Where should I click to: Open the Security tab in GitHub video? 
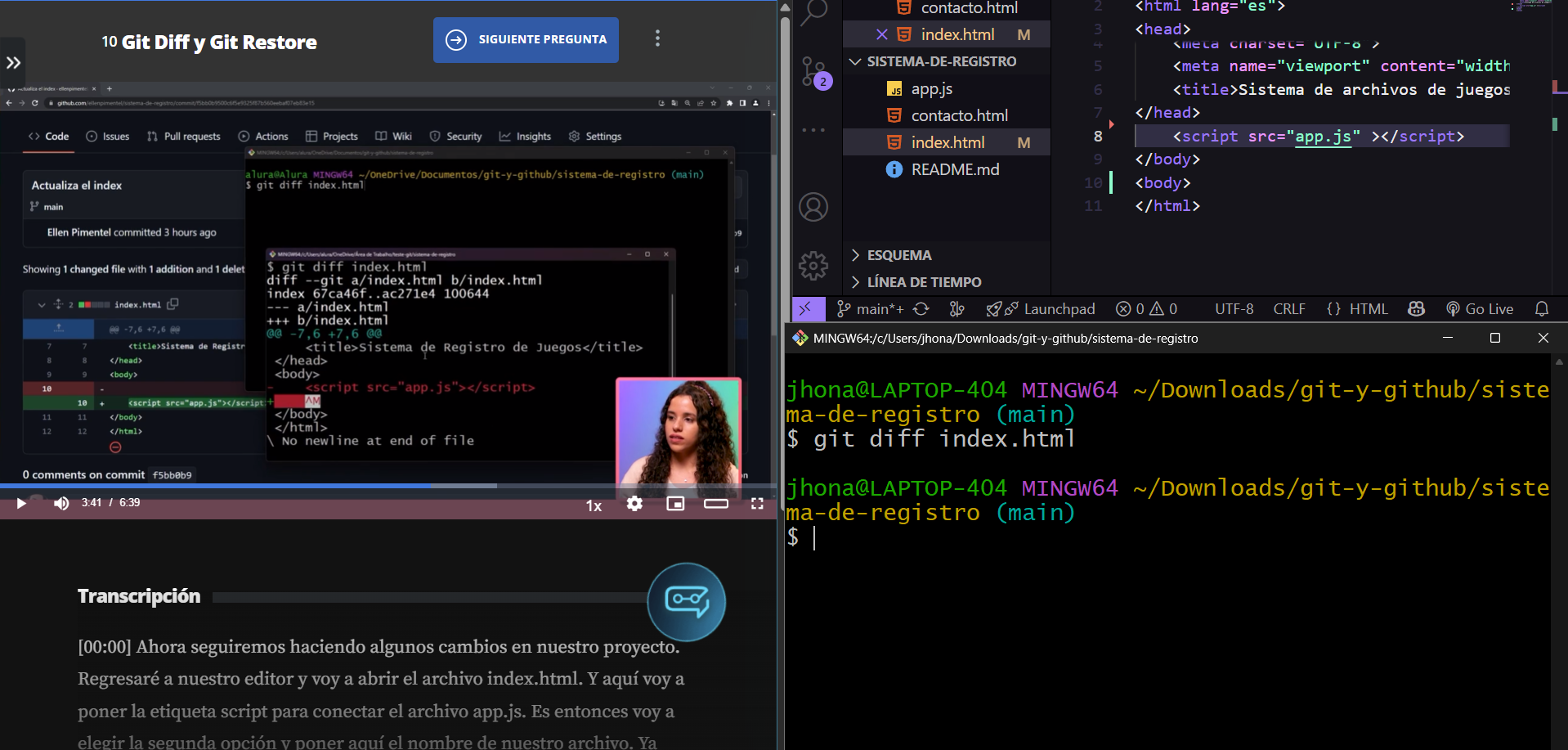(456, 137)
